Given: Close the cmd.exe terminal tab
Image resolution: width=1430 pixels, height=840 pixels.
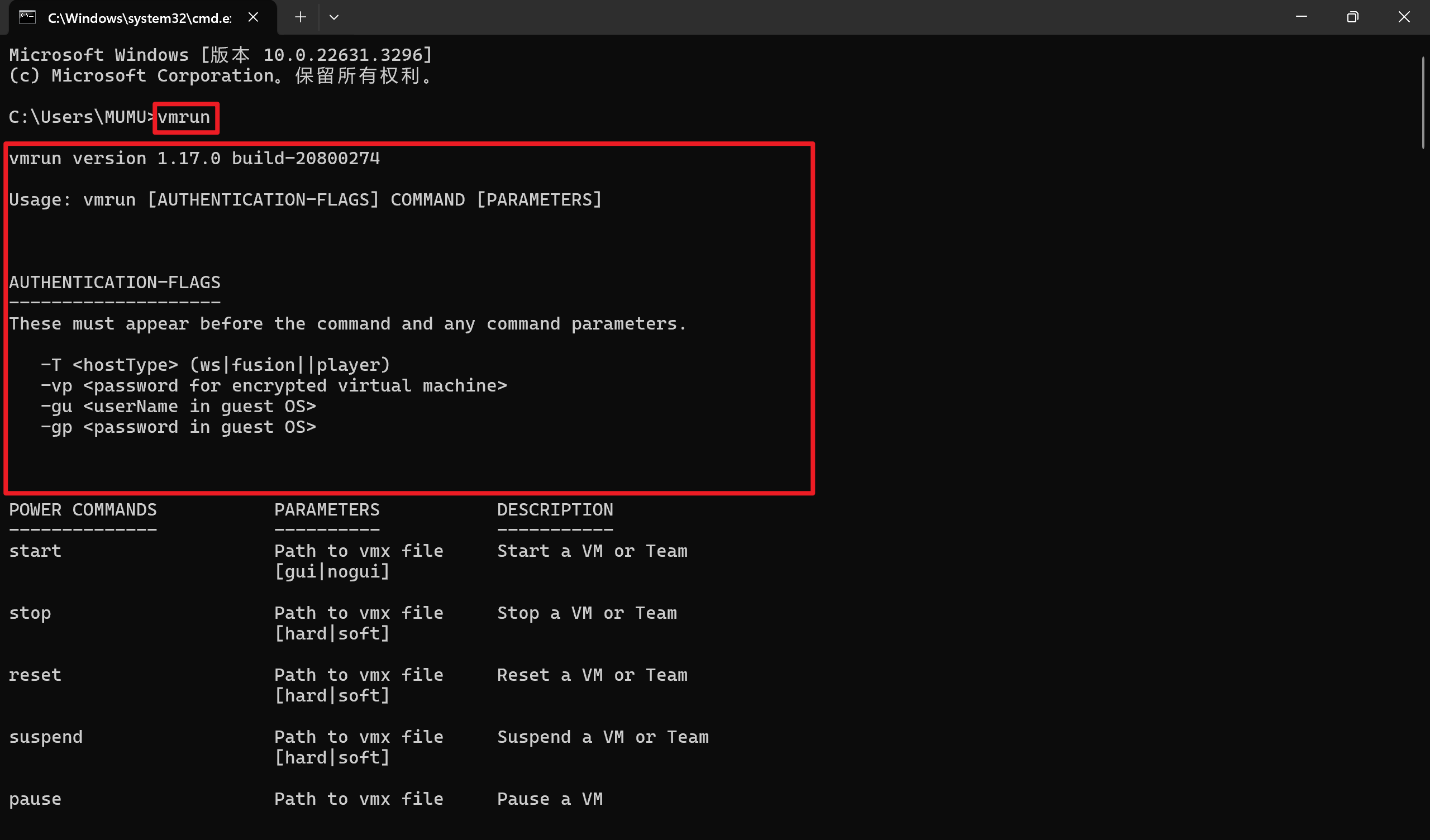Looking at the screenshot, I should tap(253, 18).
